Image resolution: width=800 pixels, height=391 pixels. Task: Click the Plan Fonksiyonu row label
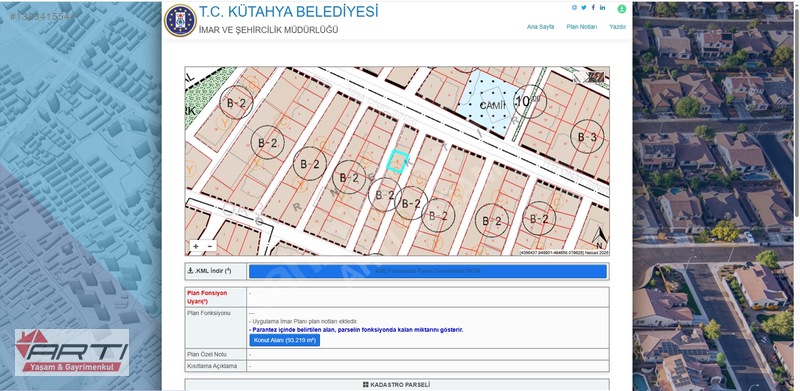click(209, 313)
